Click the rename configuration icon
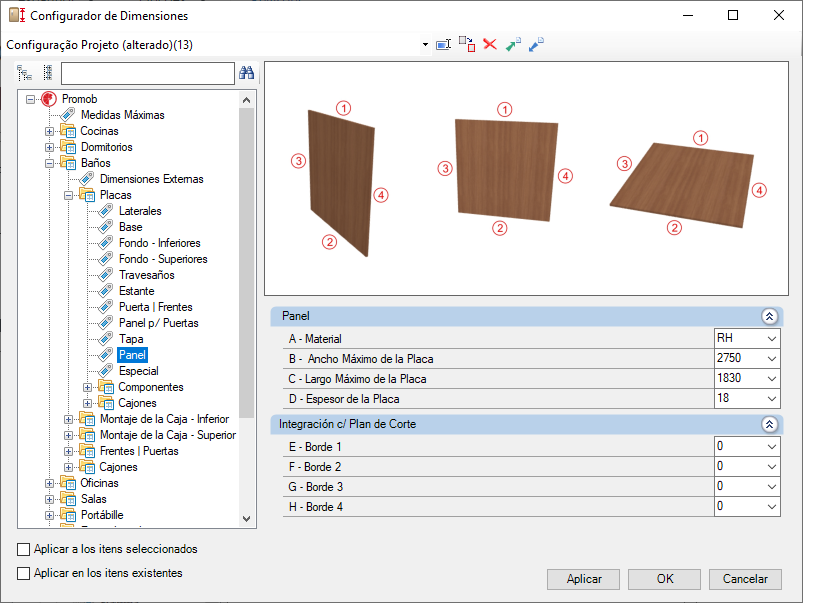817x614 pixels. click(x=443, y=45)
